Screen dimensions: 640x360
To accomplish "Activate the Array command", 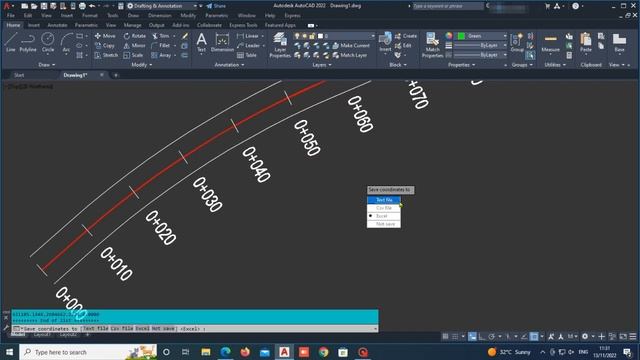I will tap(161, 55).
